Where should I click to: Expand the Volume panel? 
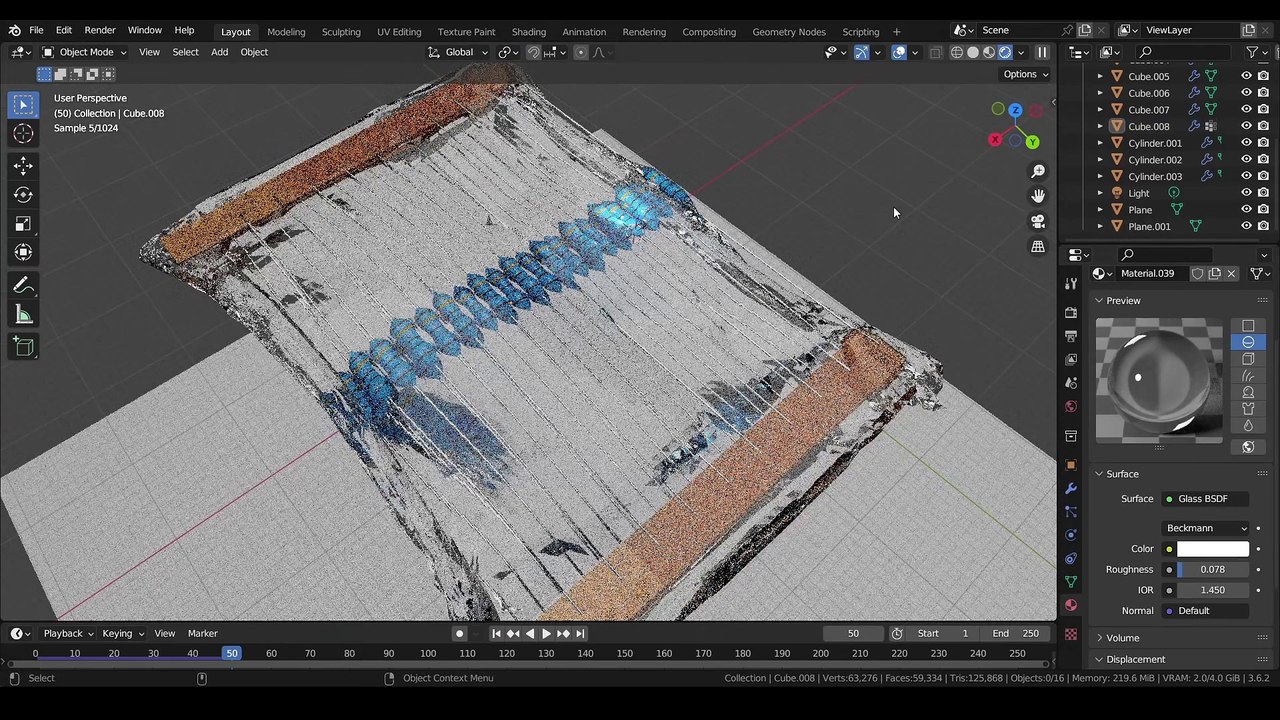coord(1122,638)
